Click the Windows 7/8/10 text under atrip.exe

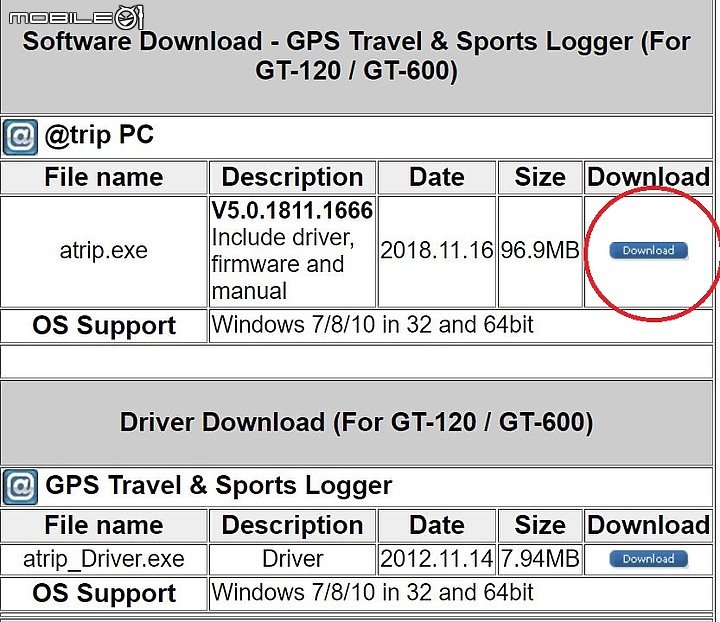(372, 325)
